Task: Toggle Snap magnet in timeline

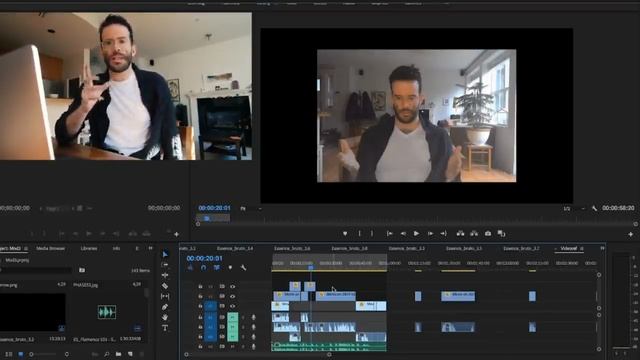Action: (x=204, y=268)
